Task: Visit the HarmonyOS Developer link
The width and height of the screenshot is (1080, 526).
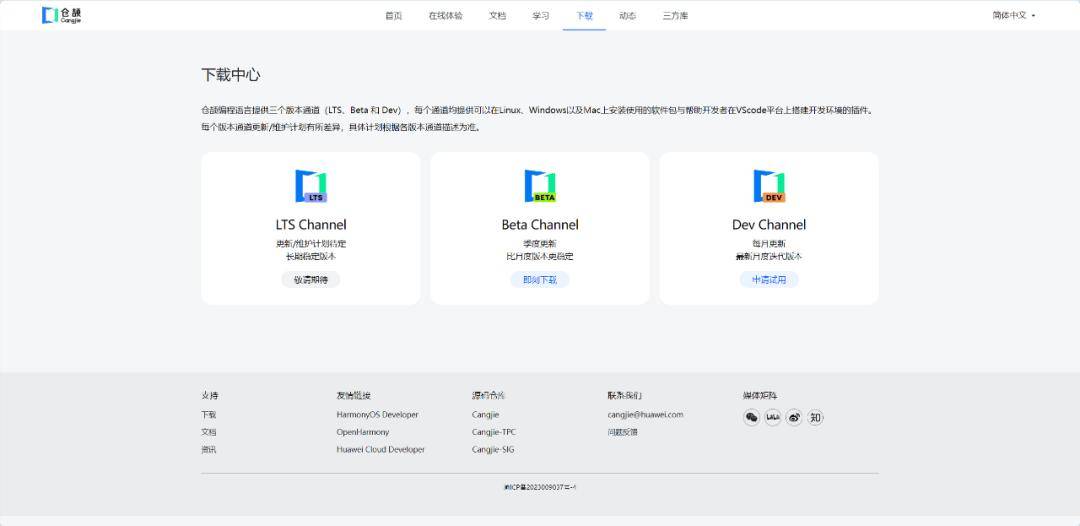Action: (x=377, y=415)
